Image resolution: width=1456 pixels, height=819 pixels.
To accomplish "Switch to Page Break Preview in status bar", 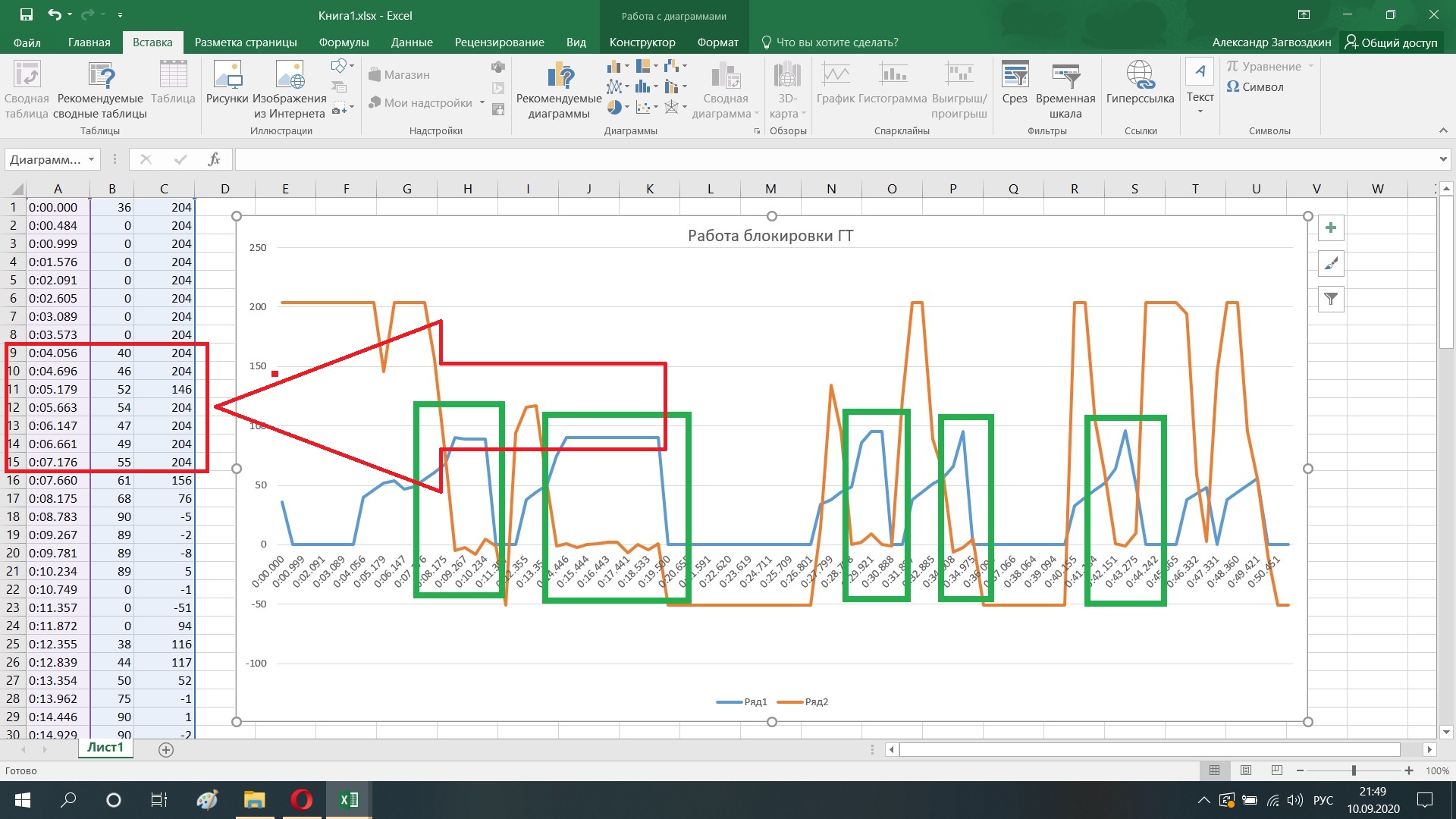I will point(1277,770).
